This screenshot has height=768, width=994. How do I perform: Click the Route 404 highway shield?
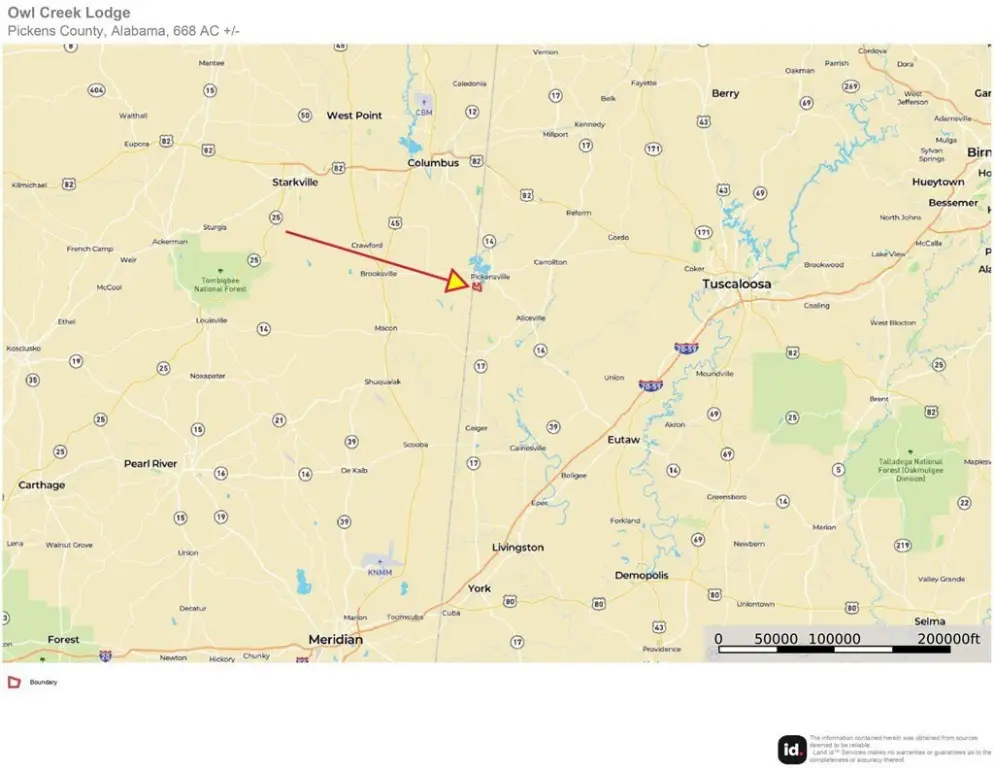pyautogui.click(x=96, y=90)
